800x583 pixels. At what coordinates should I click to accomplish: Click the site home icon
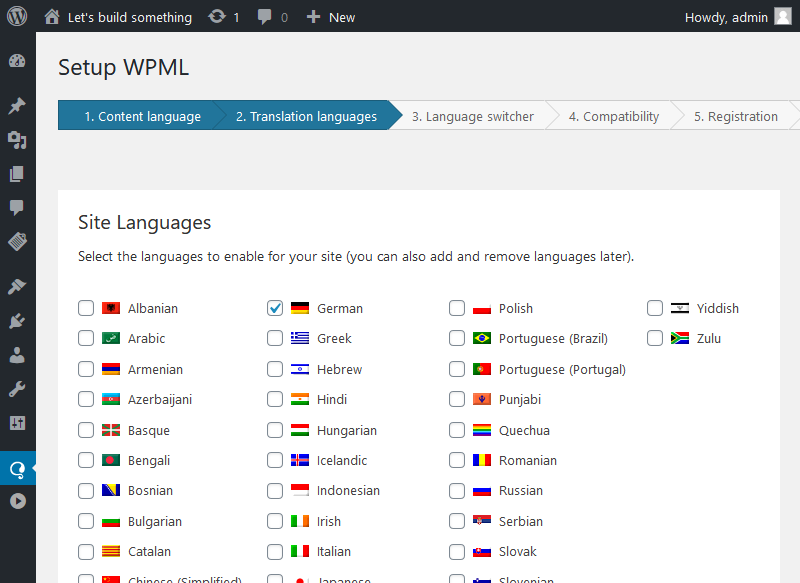52,17
